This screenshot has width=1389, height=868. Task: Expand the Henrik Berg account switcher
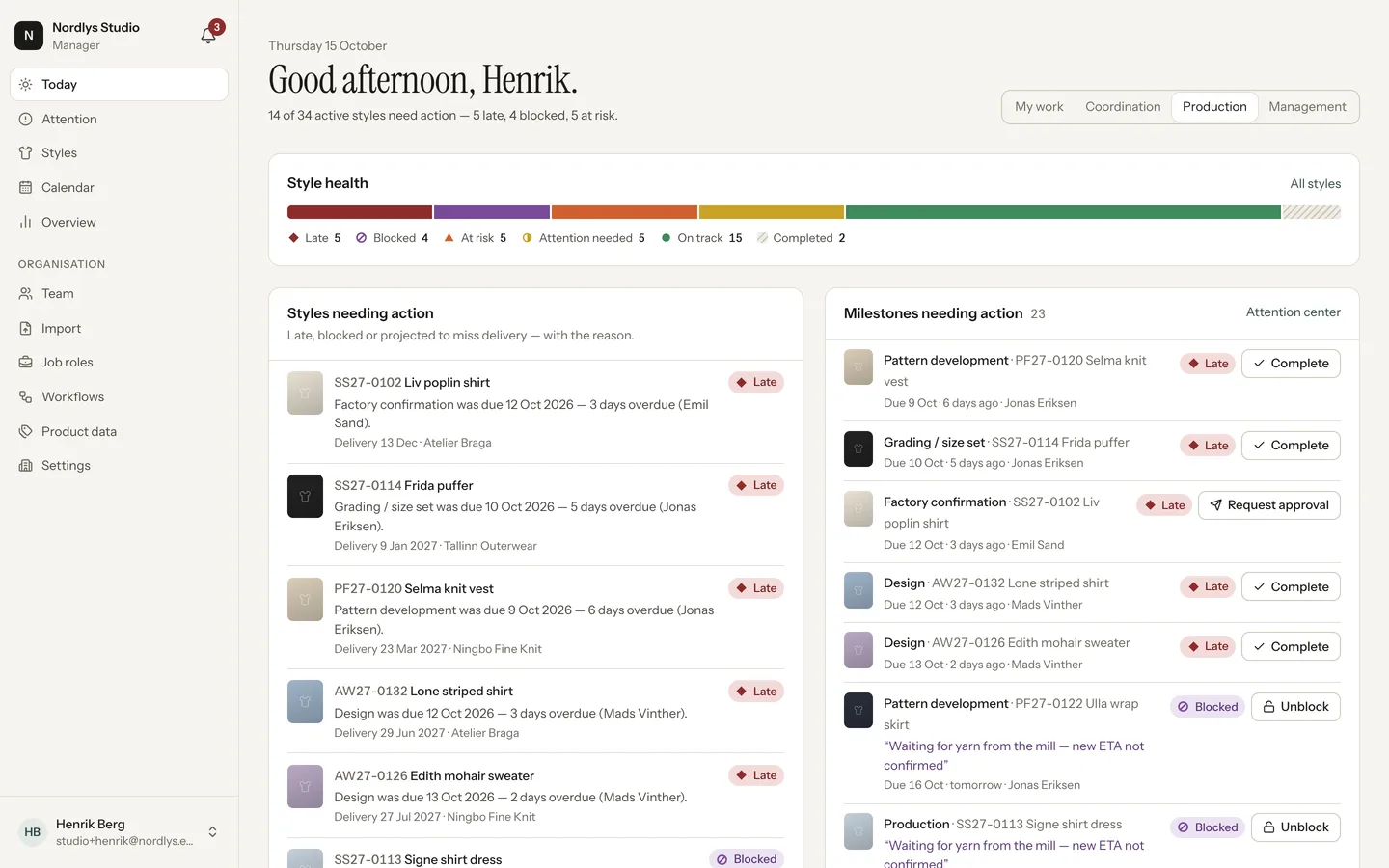point(212,832)
